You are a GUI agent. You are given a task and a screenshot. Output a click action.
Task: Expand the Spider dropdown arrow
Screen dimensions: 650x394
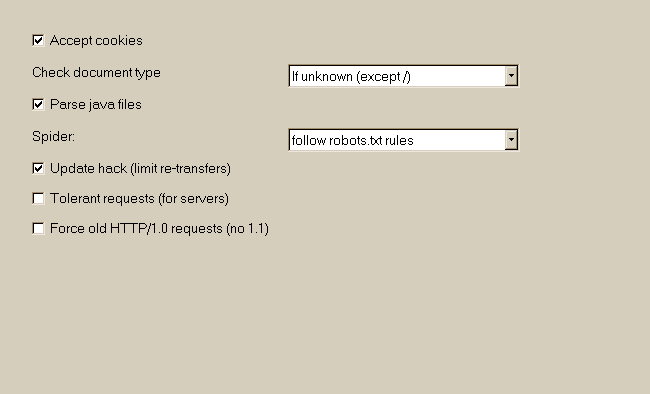click(511, 140)
